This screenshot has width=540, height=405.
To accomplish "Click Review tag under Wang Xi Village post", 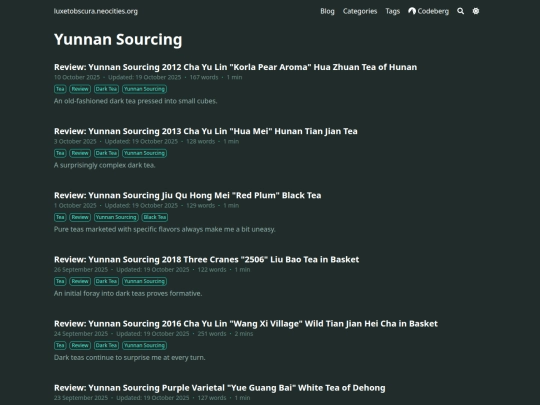I will coord(80,345).
